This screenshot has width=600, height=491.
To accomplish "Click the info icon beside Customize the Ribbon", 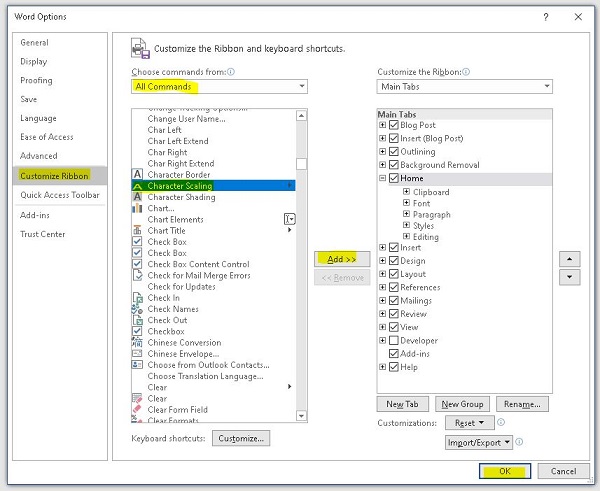I will click(466, 72).
